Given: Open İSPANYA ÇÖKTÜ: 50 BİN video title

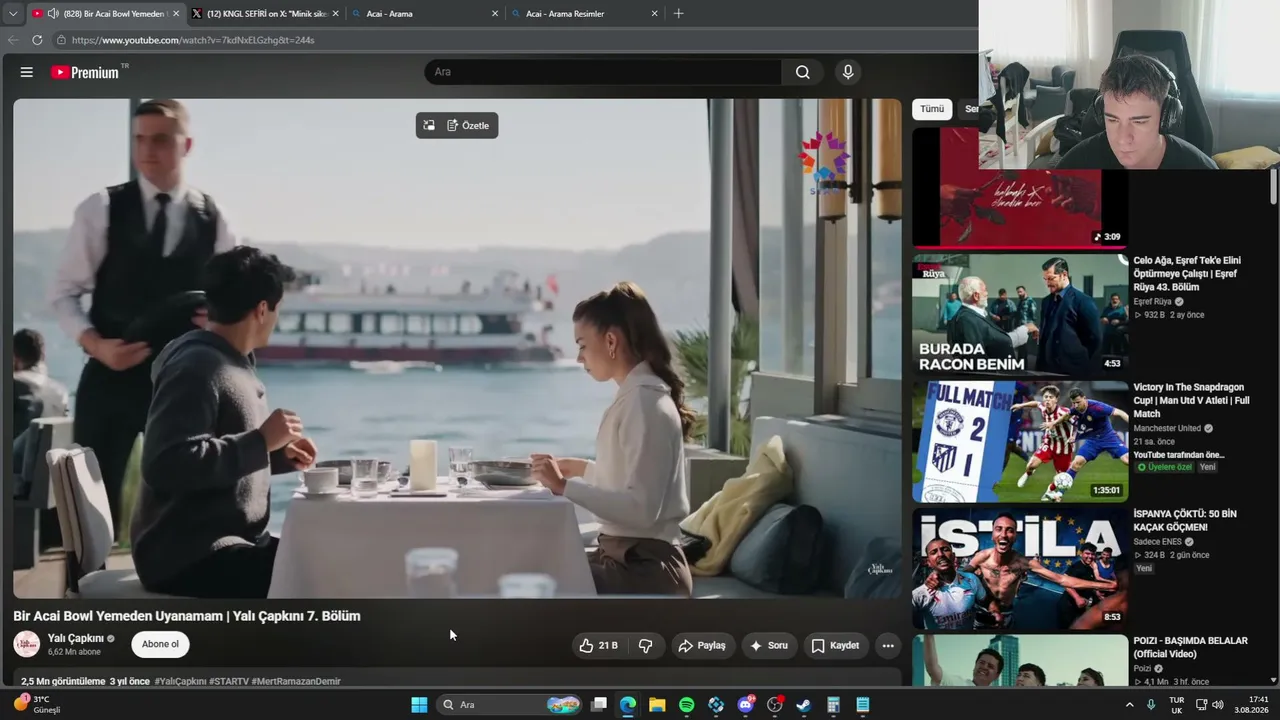Looking at the screenshot, I should 1185,520.
